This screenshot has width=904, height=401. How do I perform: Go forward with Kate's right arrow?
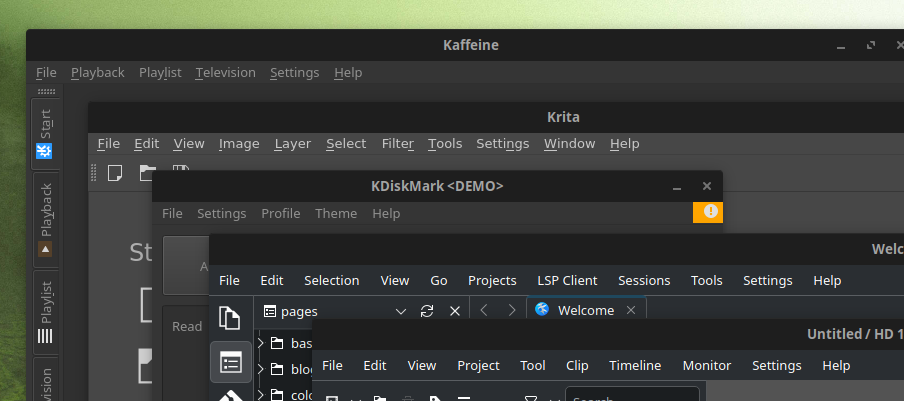pos(511,311)
